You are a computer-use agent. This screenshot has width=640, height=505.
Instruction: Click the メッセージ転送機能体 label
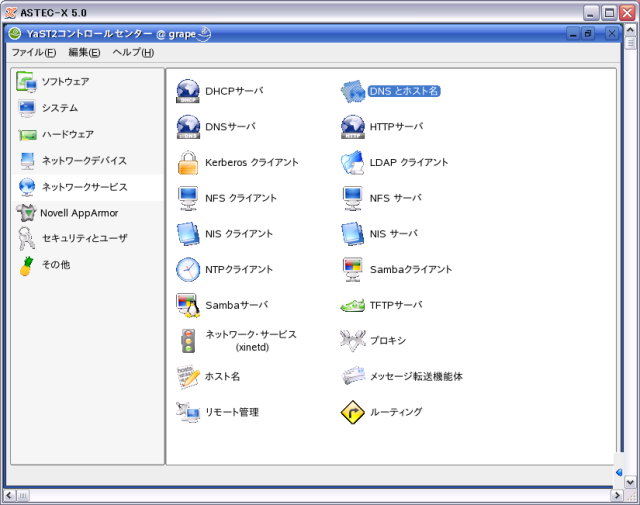click(x=416, y=377)
